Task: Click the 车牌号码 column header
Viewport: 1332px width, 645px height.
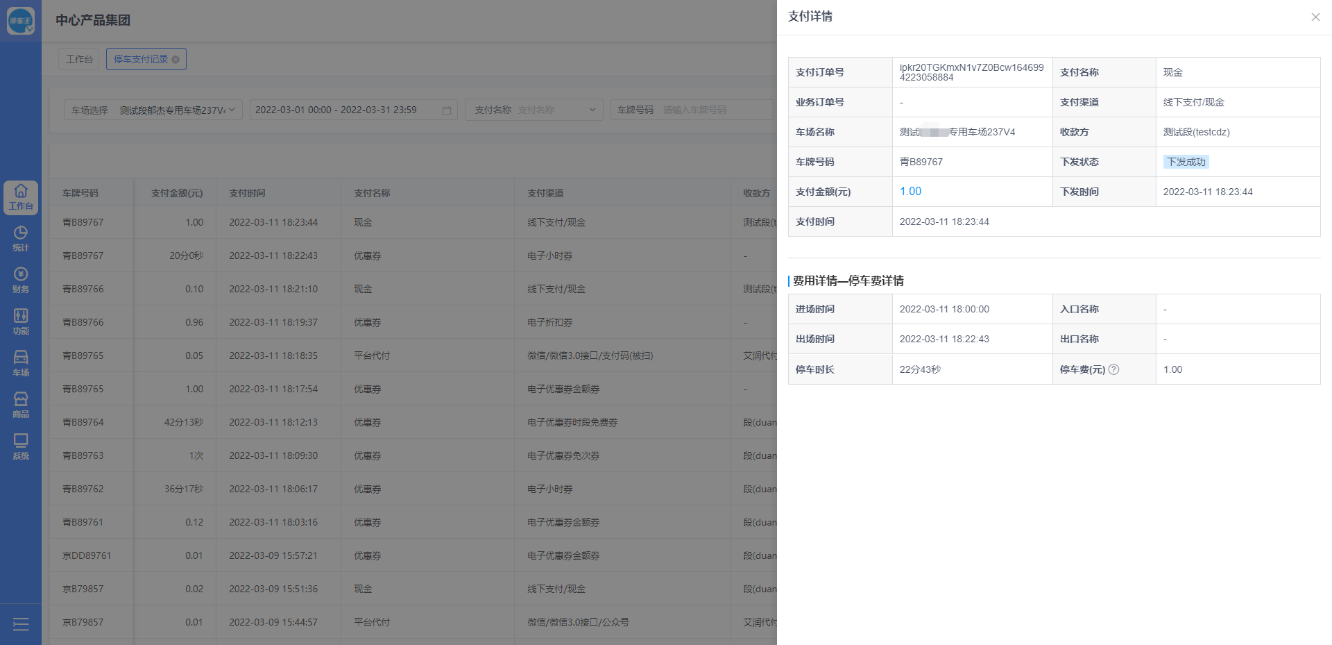Action: coord(81,193)
